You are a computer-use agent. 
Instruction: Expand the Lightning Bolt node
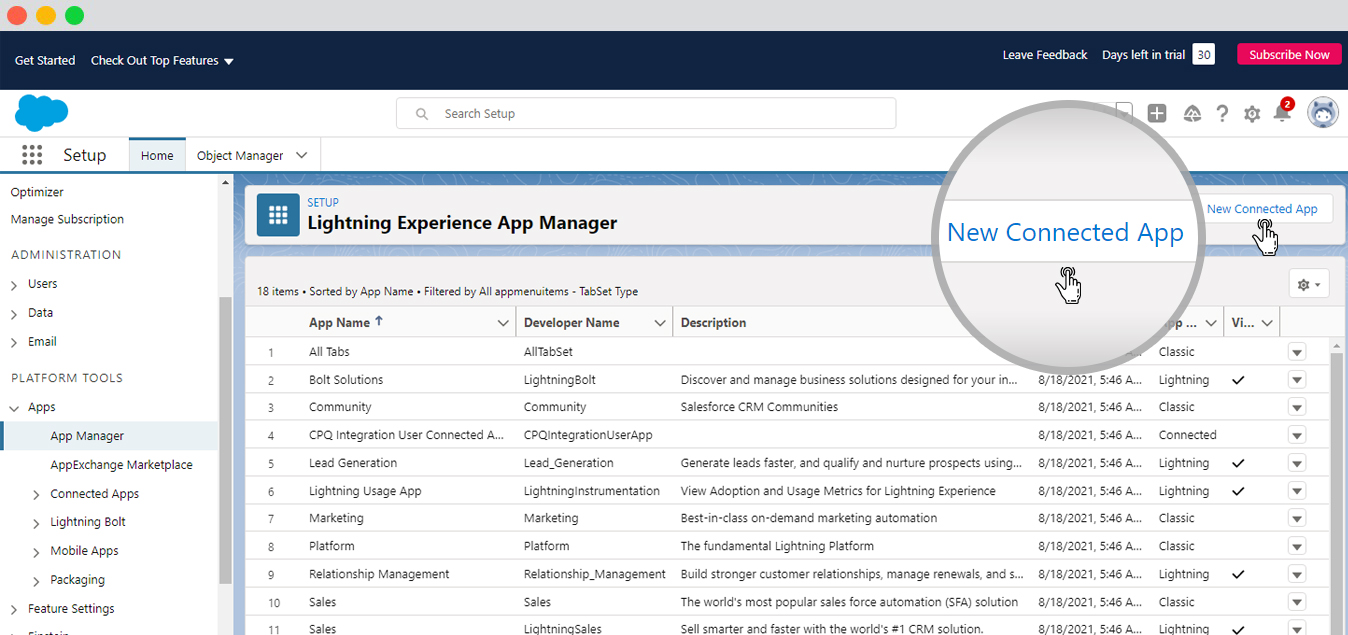tap(36, 523)
